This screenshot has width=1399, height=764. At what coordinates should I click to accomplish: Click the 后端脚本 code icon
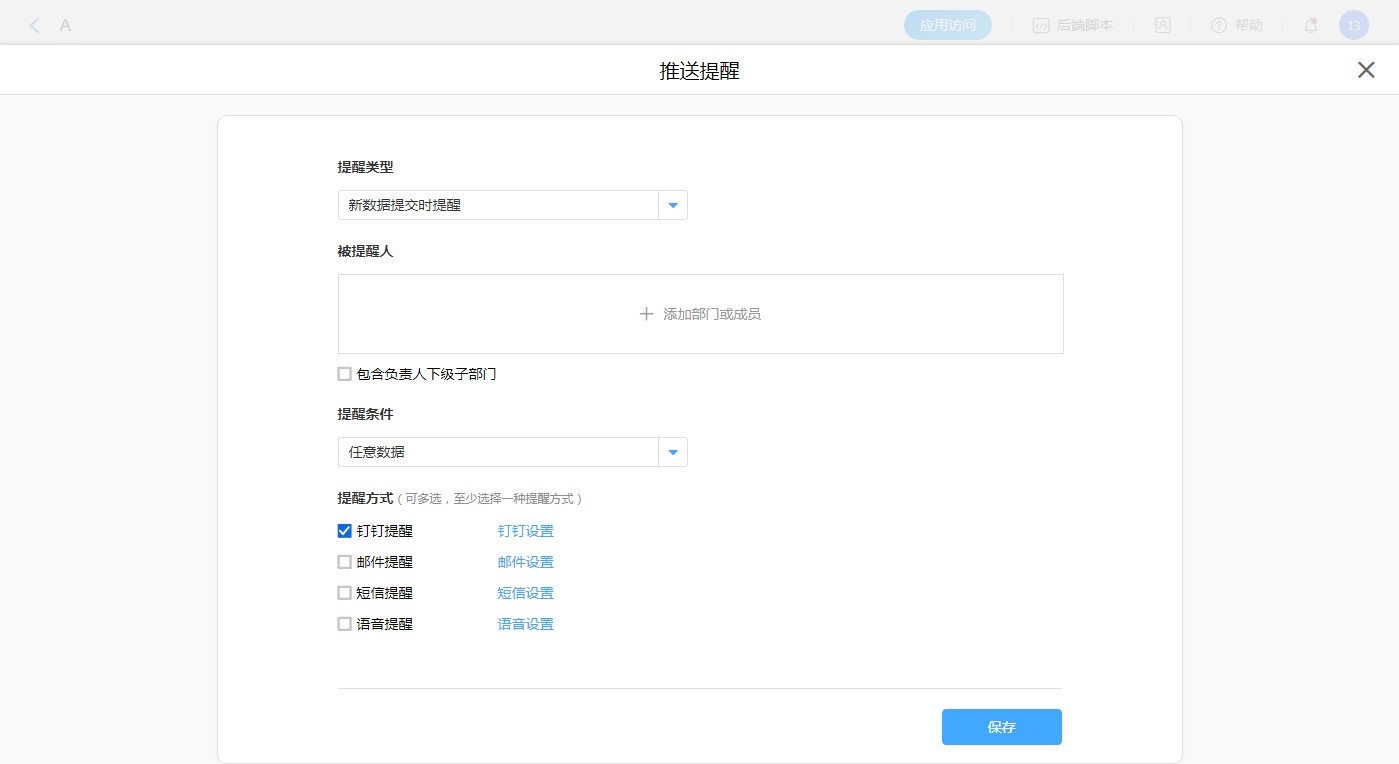click(1041, 26)
